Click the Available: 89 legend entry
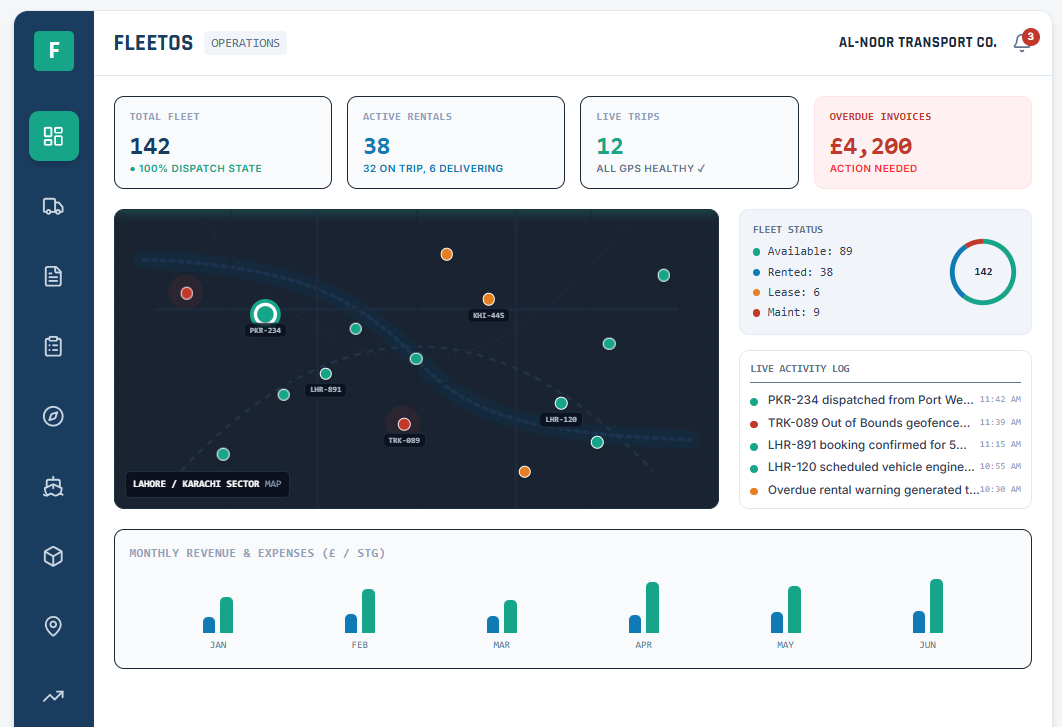Screen dimensions: 1062x727 point(803,251)
